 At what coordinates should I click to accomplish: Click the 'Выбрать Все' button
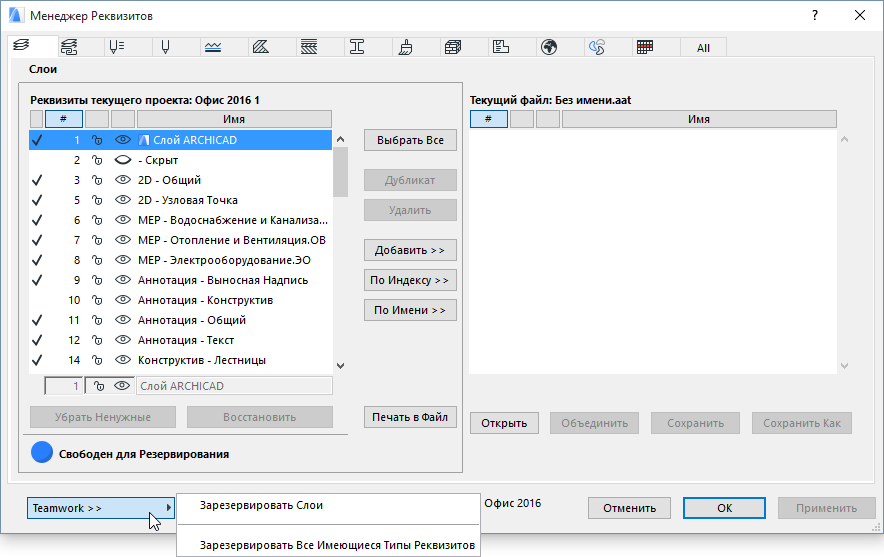tap(410, 140)
